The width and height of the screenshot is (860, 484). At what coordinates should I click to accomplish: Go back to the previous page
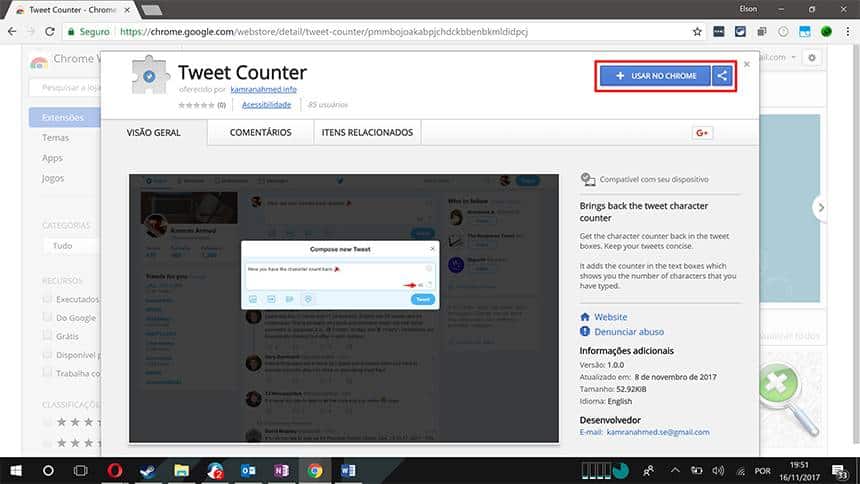12,32
